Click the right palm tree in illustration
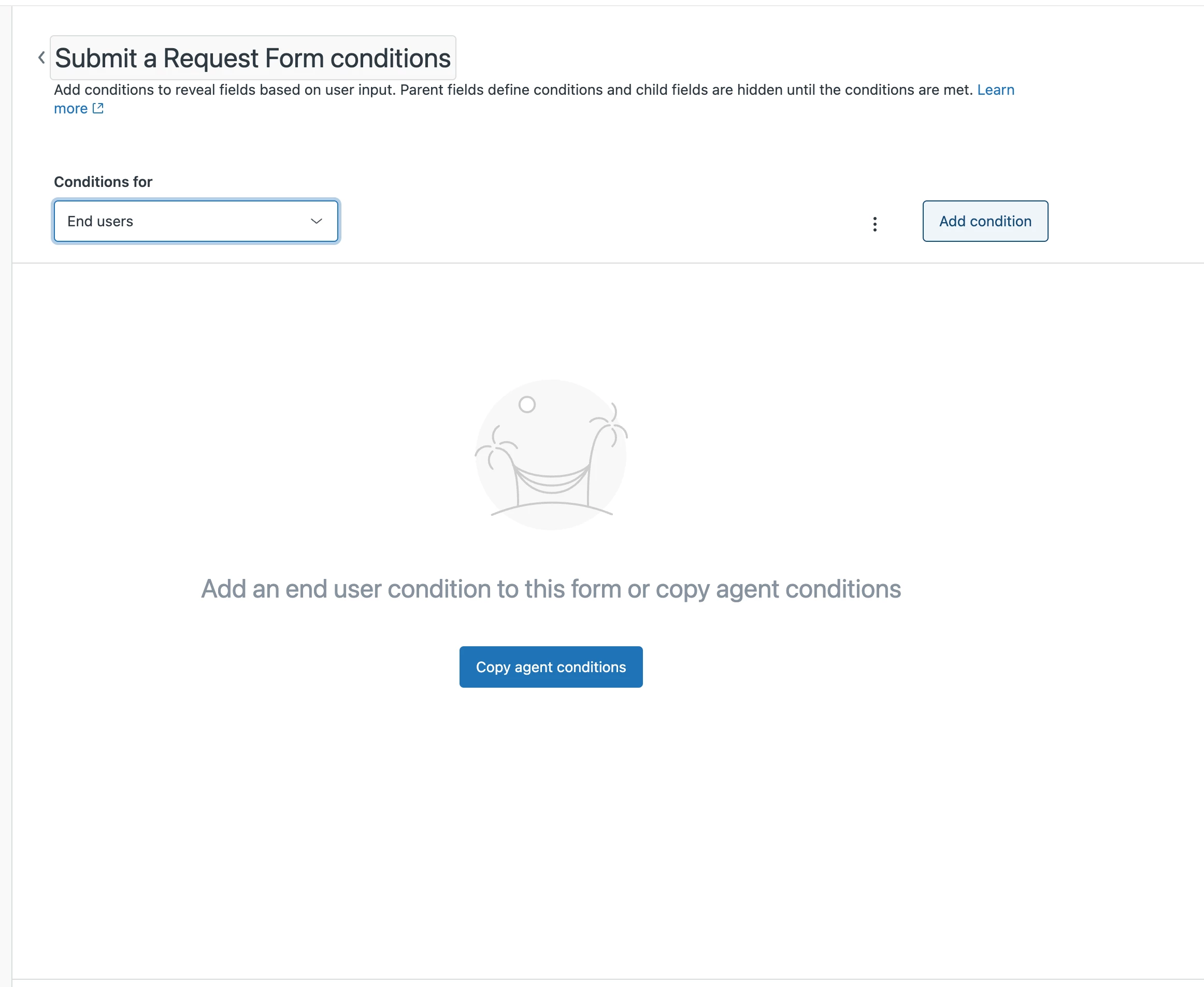The height and width of the screenshot is (987, 1204). pyautogui.click(x=606, y=454)
